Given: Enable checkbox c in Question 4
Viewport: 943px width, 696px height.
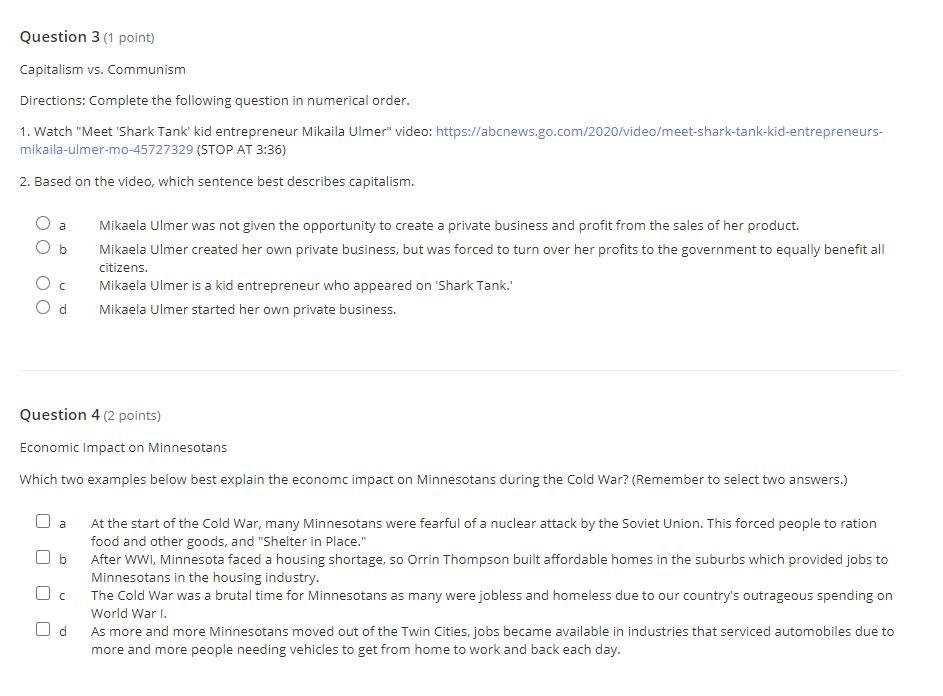Looking at the screenshot, I should [x=44, y=593].
